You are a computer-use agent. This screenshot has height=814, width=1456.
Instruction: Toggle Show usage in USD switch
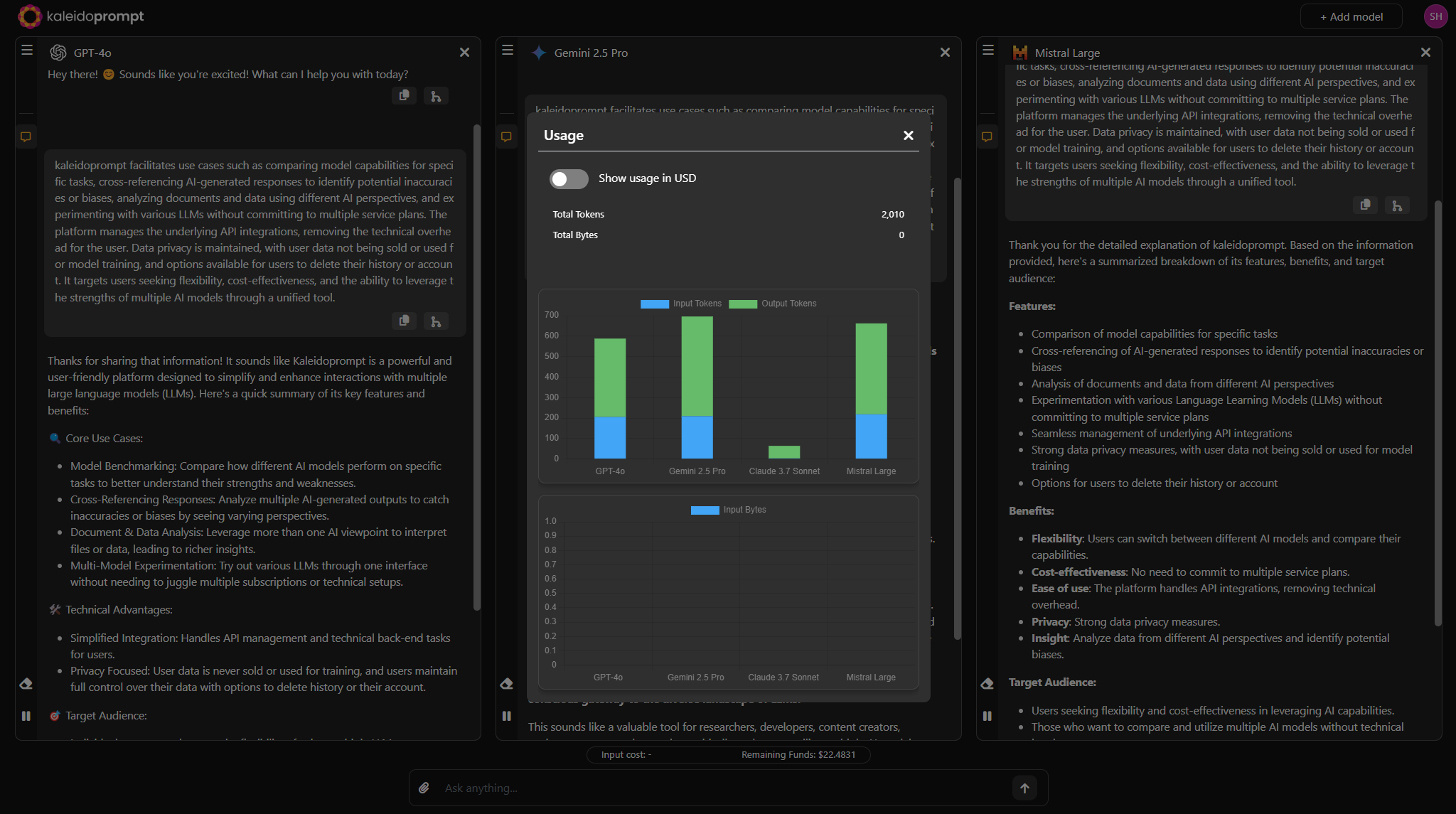click(568, 178)
